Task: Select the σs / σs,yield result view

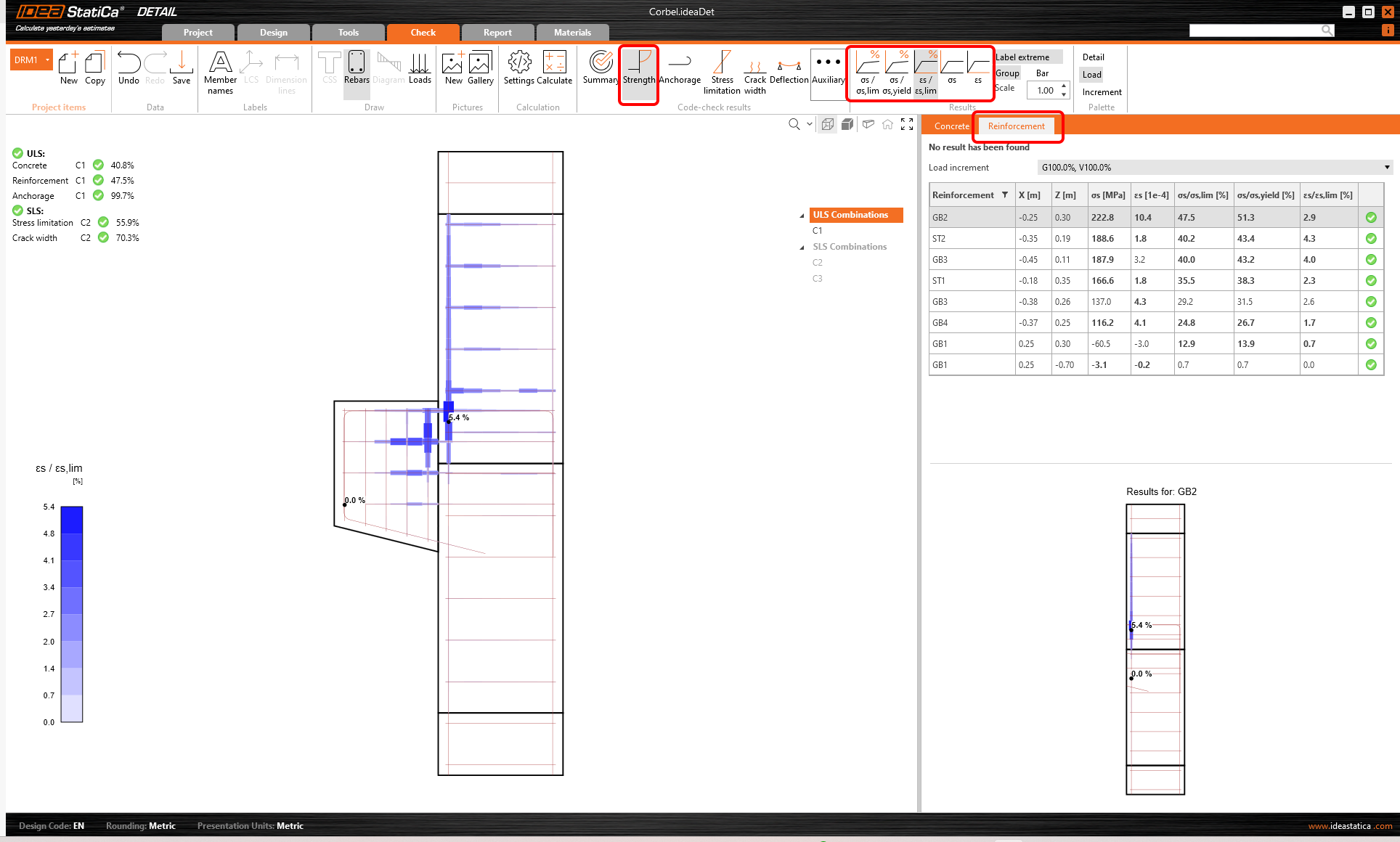Action: (897, 73)
